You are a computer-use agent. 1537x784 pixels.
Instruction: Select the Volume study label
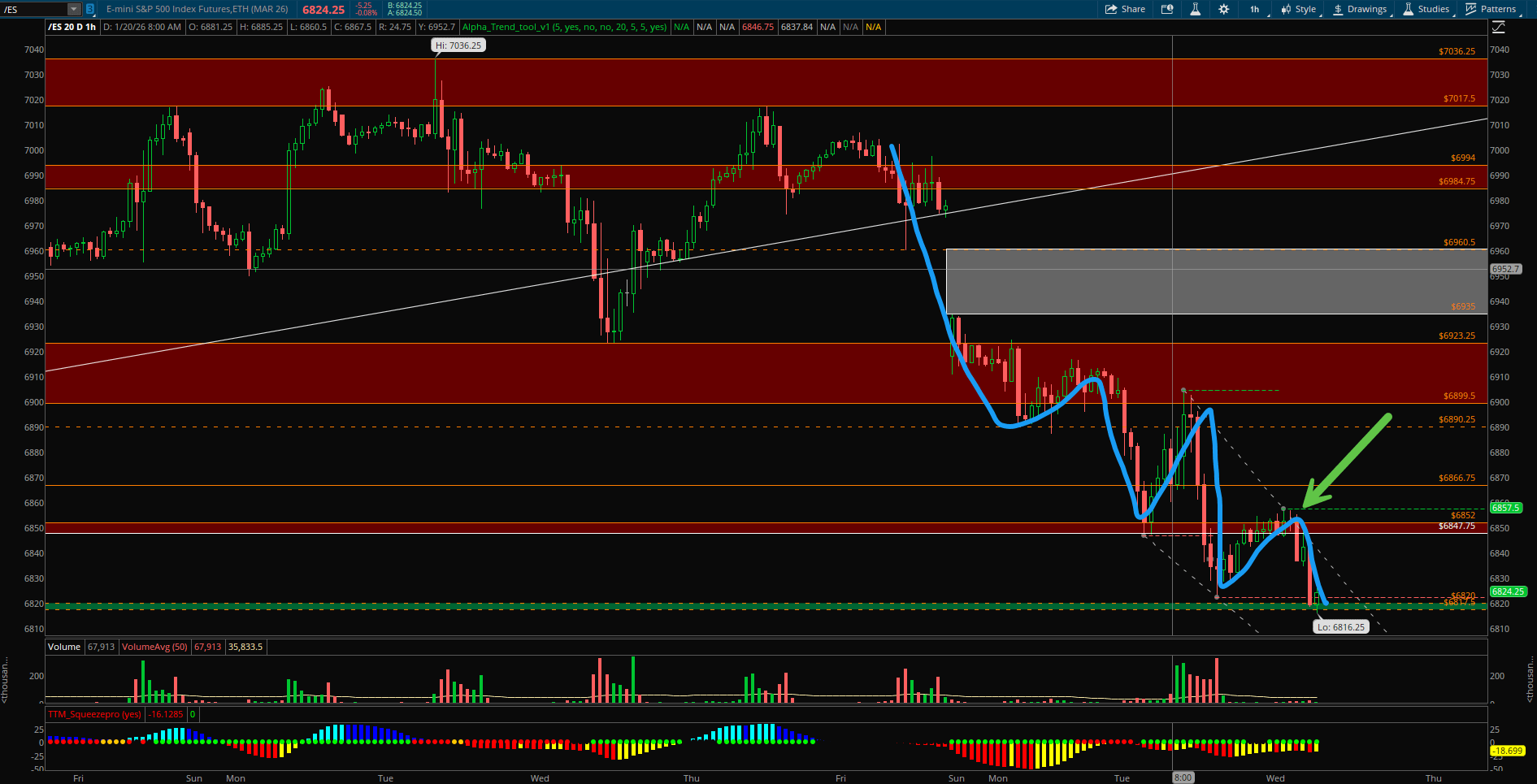point(64,648)
